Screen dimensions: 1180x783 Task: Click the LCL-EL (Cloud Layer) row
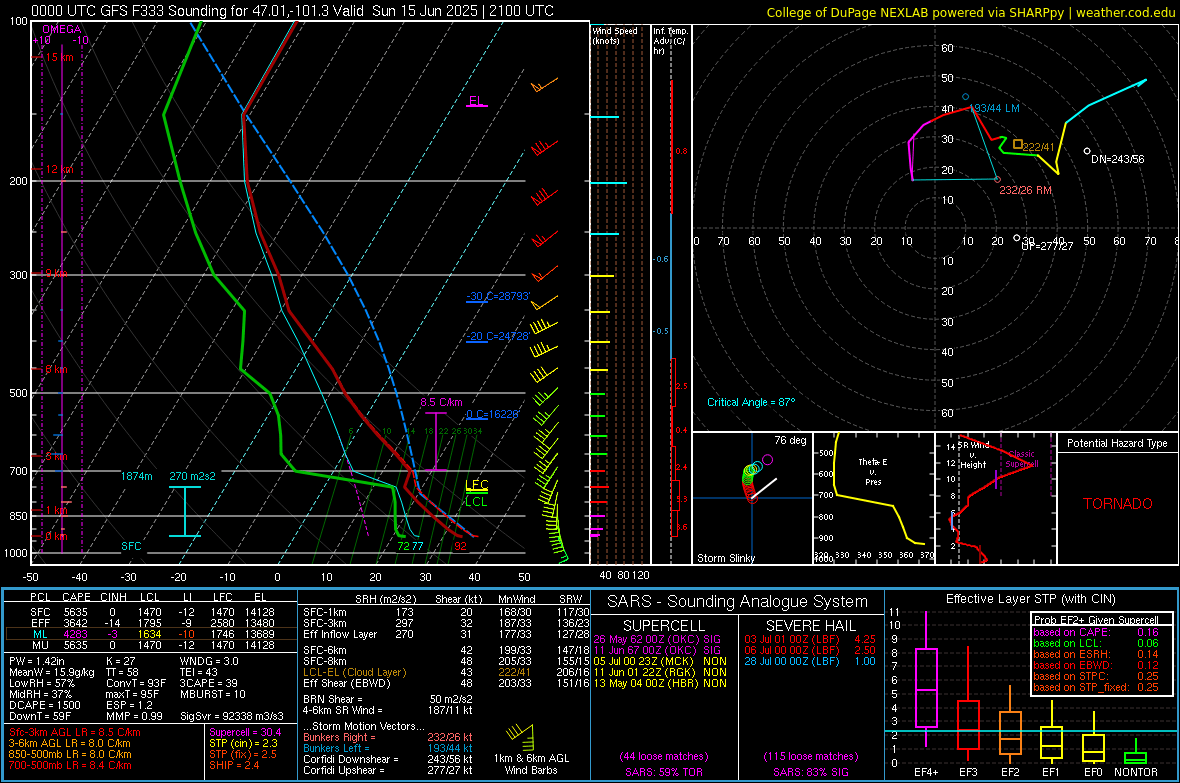click(x=446, y=672)
